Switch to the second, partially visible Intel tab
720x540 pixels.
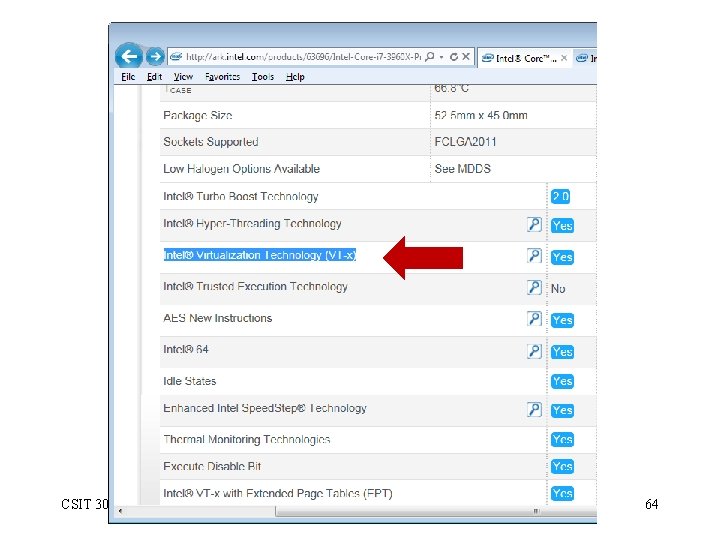pyautogui.click(x=586, y=58)
